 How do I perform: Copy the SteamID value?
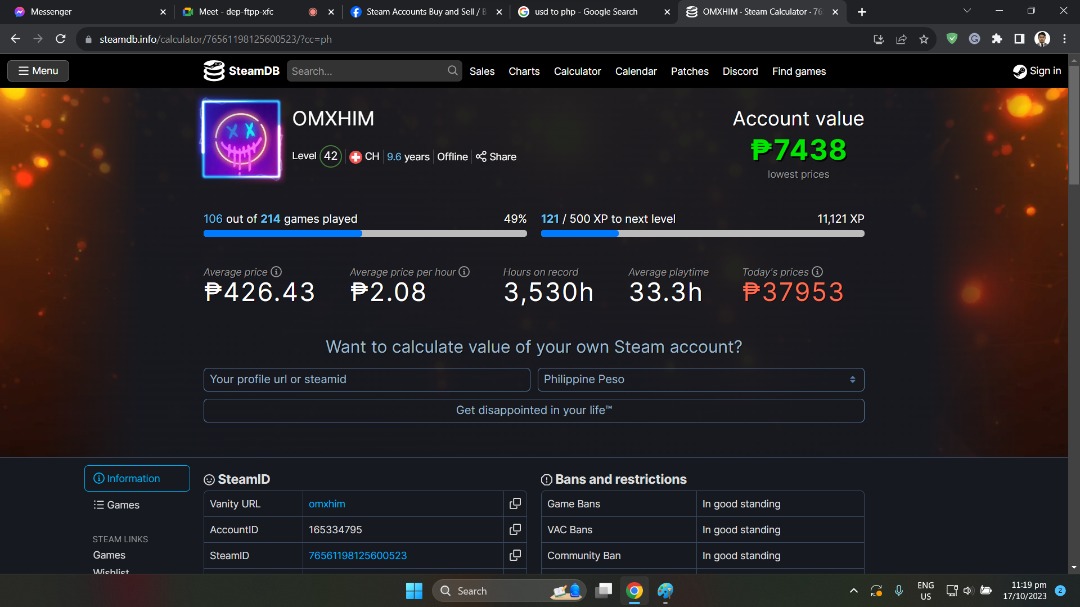click(x=515, y=555)
